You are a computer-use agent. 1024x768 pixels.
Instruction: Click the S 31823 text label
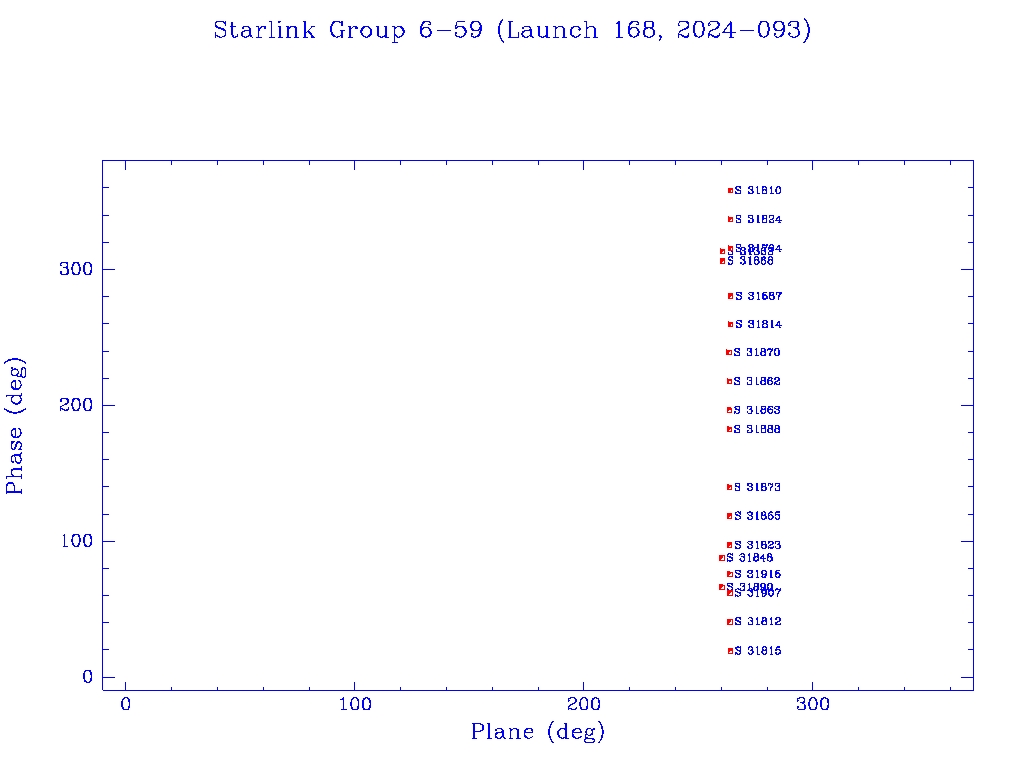click(x=758, y=545)
